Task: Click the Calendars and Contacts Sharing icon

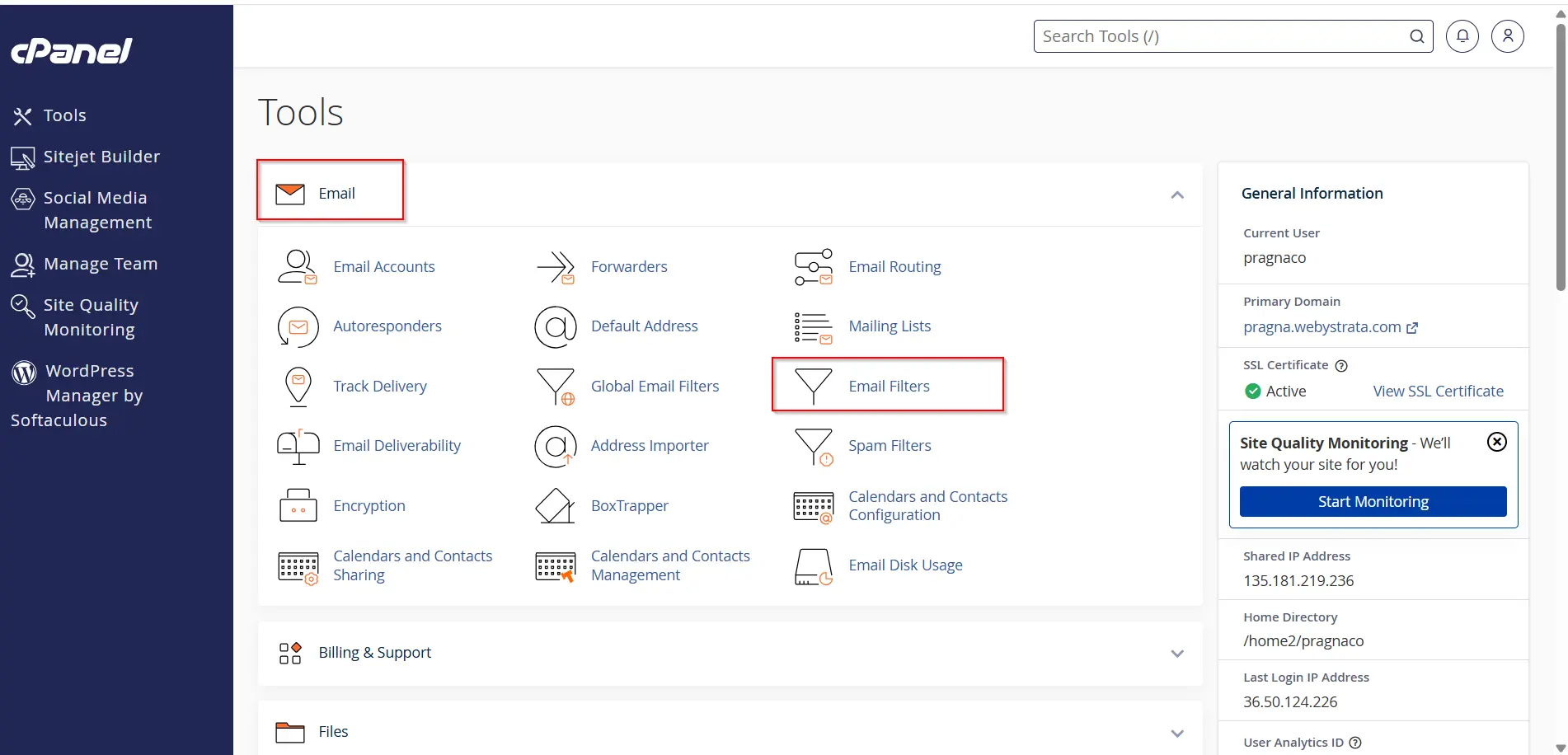Action: (298, 567)
